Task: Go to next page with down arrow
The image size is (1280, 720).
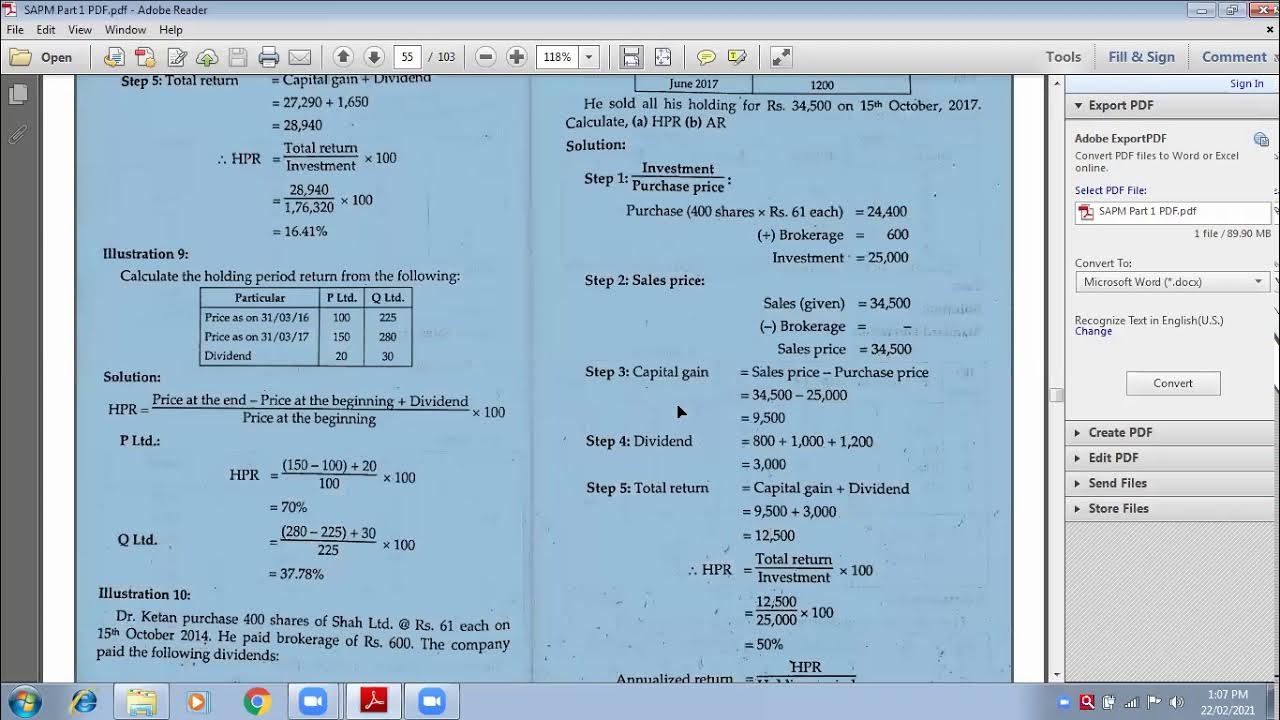Action: (x=374, y=57)
